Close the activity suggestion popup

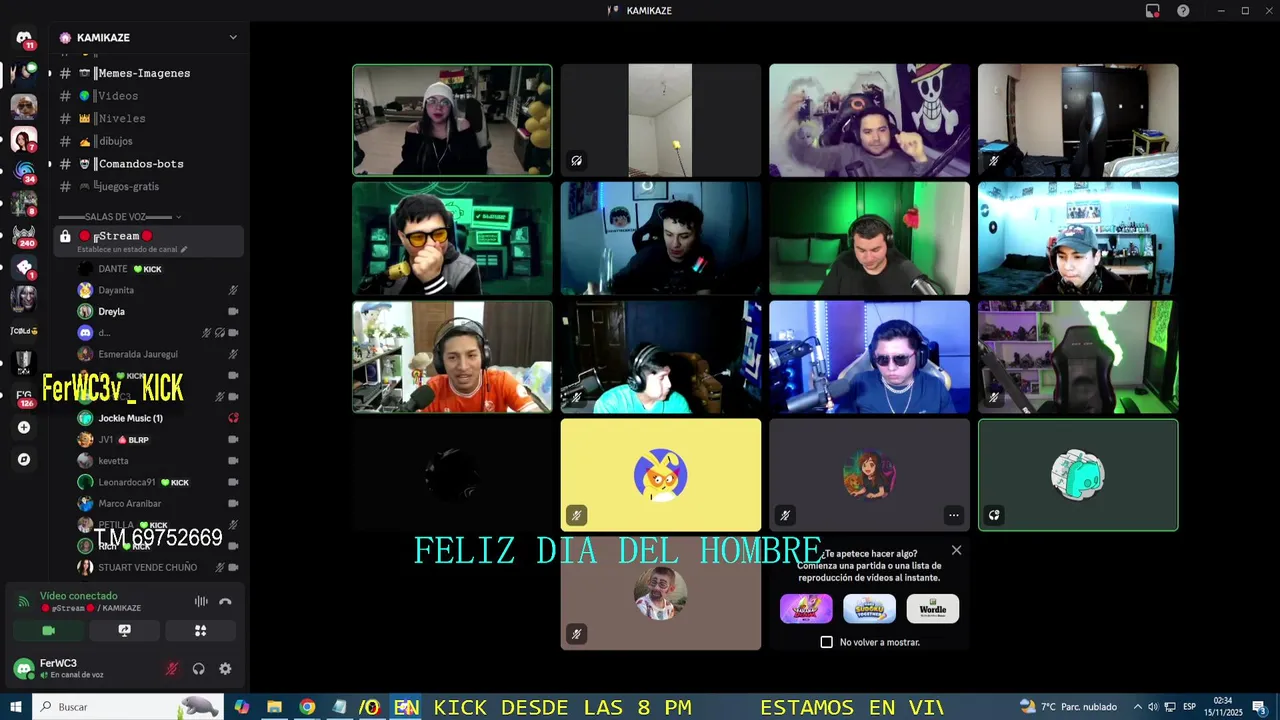coord(957,550)
